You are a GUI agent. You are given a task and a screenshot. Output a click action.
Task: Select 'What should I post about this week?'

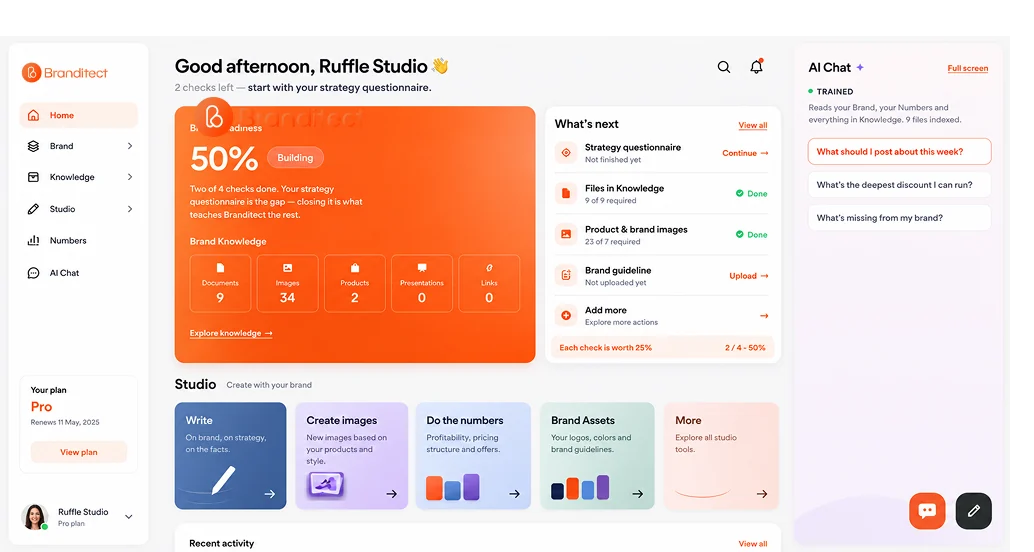(899, 152)
